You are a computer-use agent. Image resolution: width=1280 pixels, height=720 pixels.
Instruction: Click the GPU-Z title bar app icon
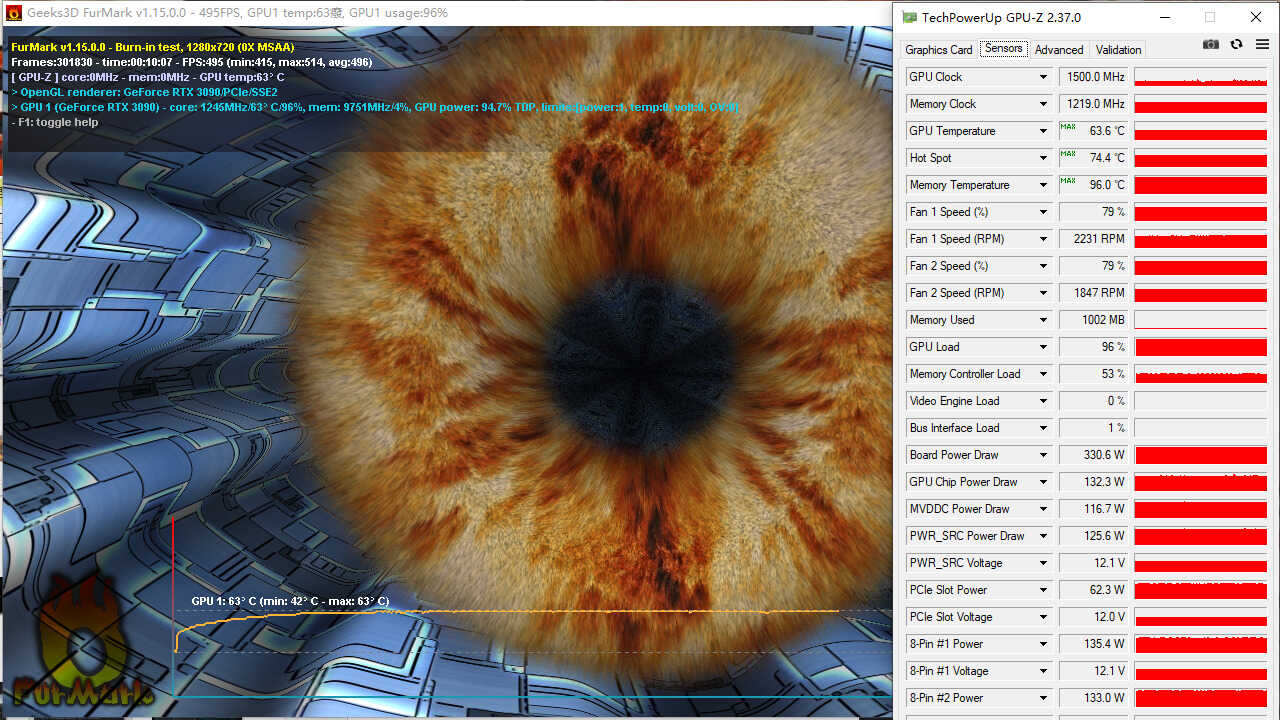click(909, 17)
